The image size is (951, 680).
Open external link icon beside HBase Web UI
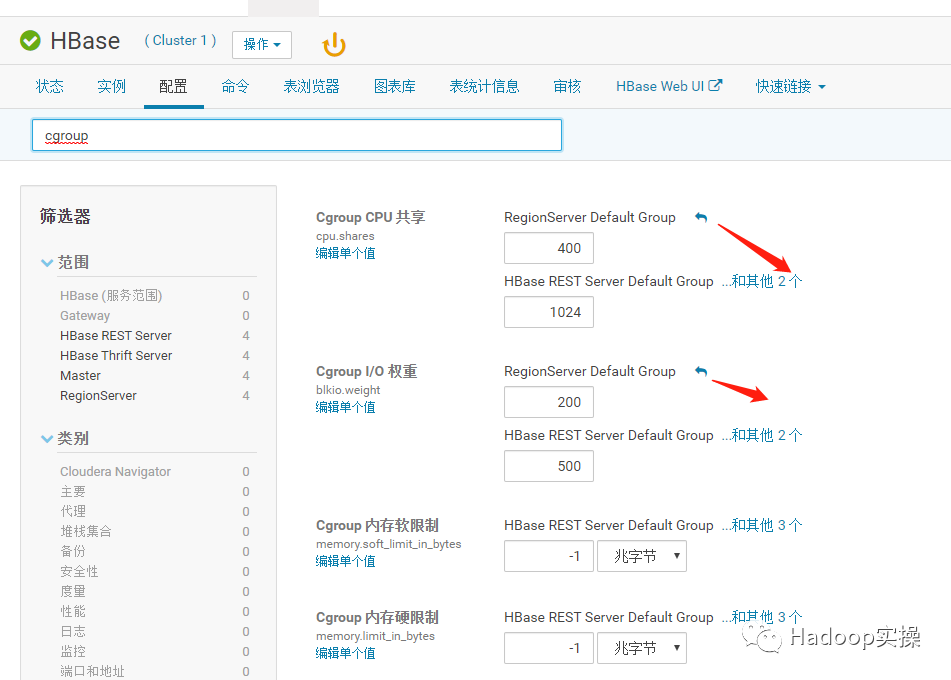tap(715, 86)
